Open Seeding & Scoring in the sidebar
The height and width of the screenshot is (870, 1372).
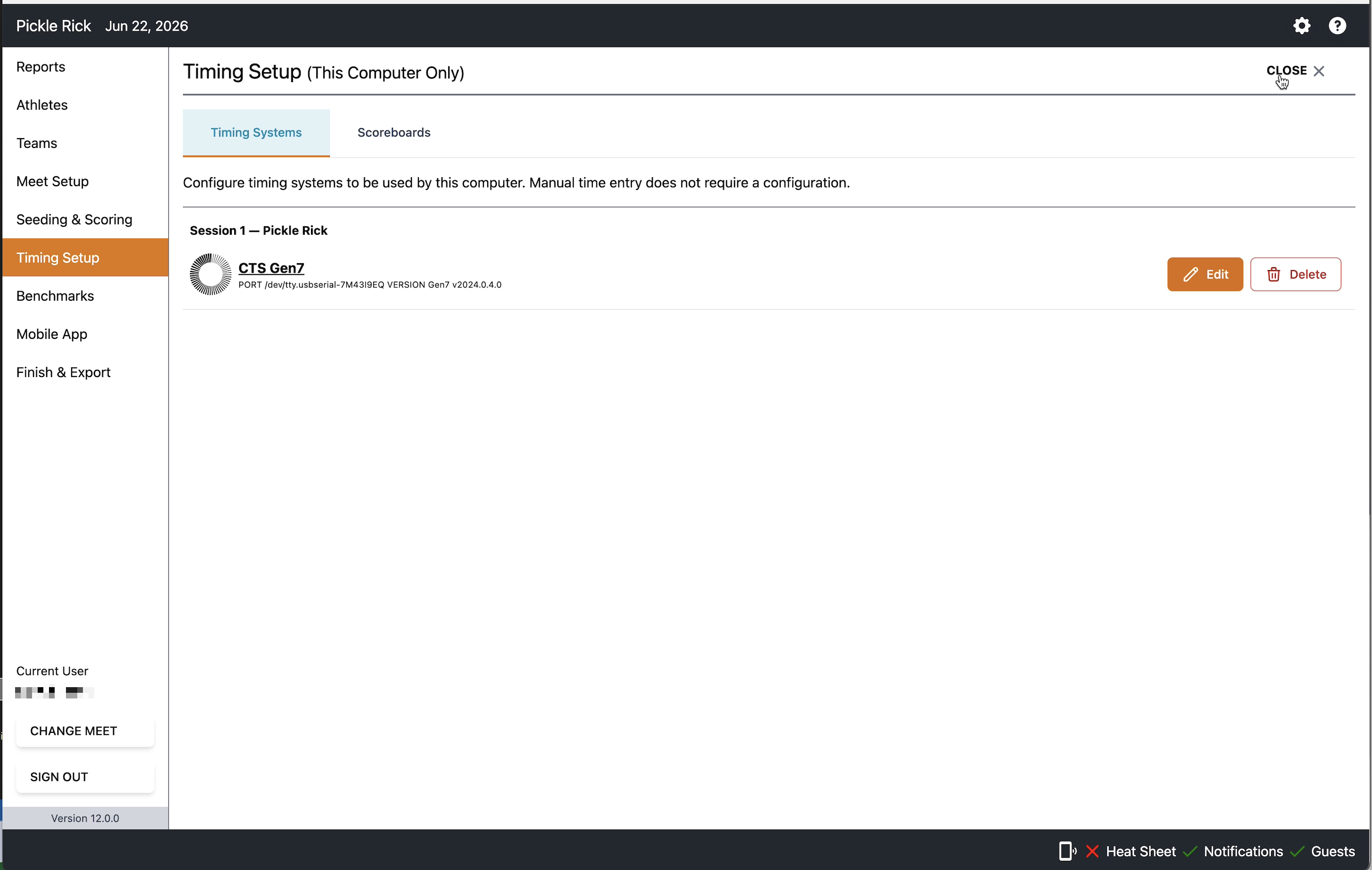pyautogui.click(x=85, y=220)
